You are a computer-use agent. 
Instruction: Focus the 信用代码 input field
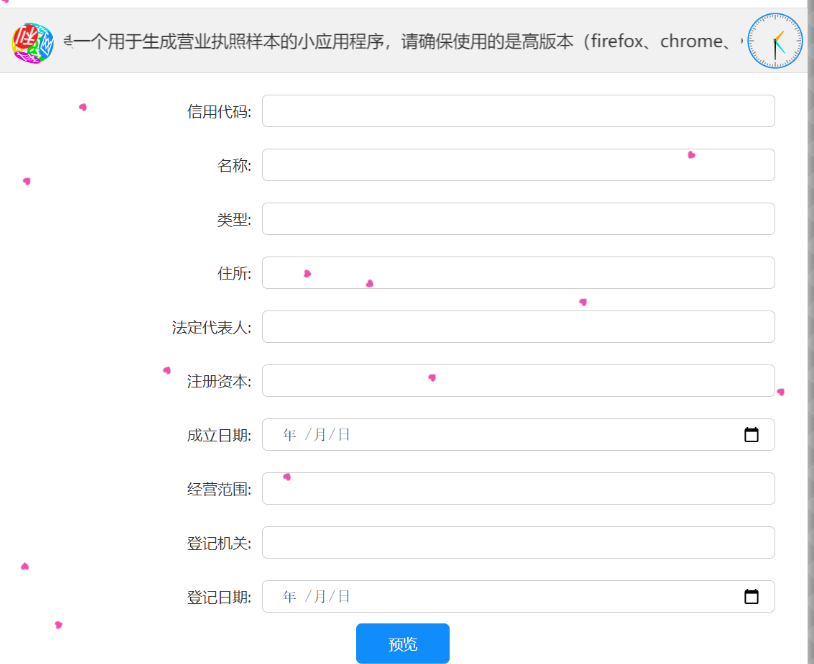coord(518,111)
